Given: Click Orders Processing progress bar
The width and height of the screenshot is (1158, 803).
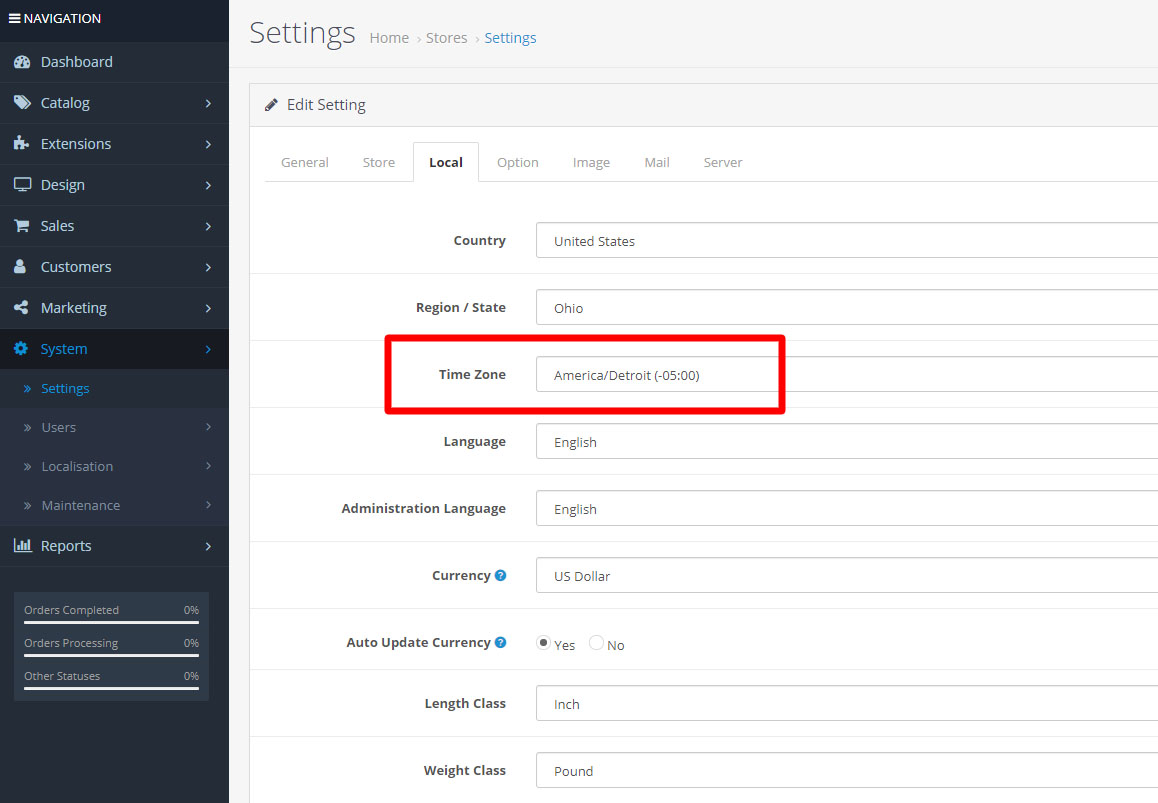Looking at the screenshot, I should 112,655.
